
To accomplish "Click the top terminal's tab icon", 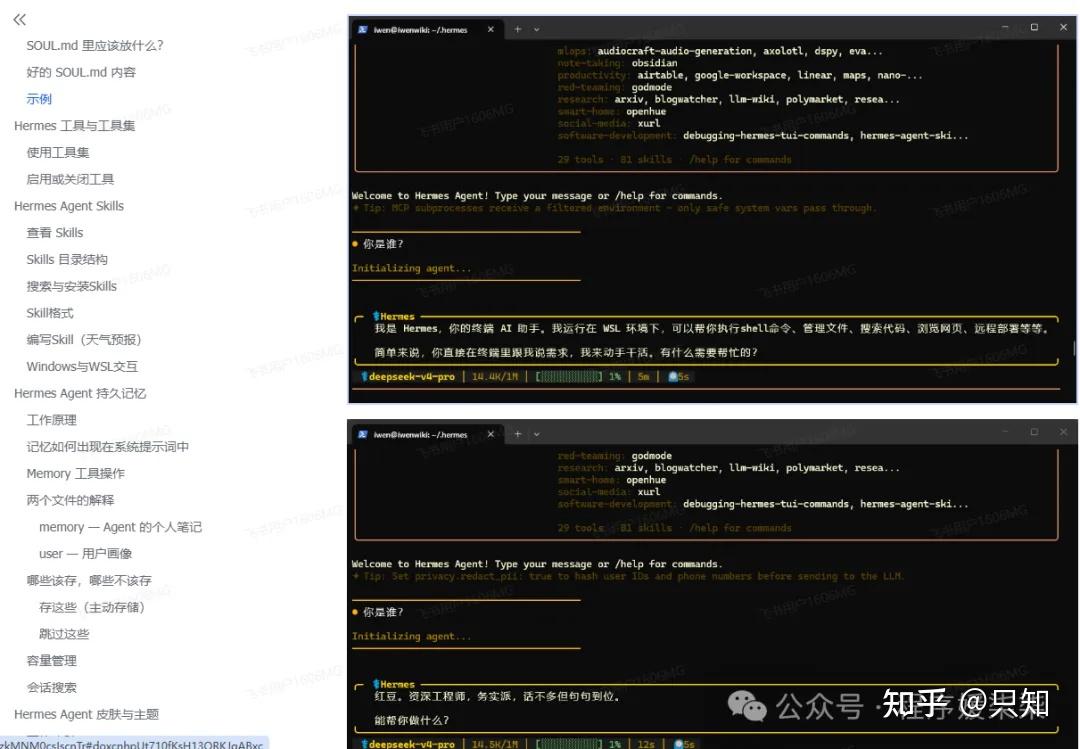I will [363, 30].
